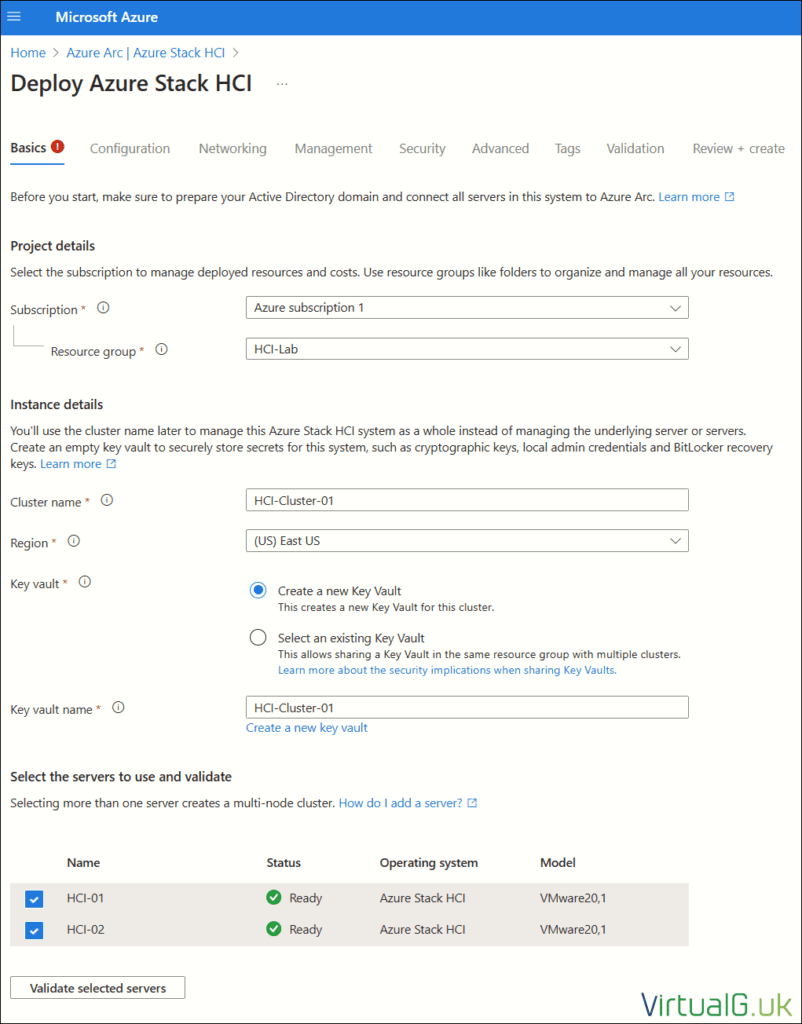Click the Azure Stack HCI OS cell for HCI-01

click(x=423, y=898)
